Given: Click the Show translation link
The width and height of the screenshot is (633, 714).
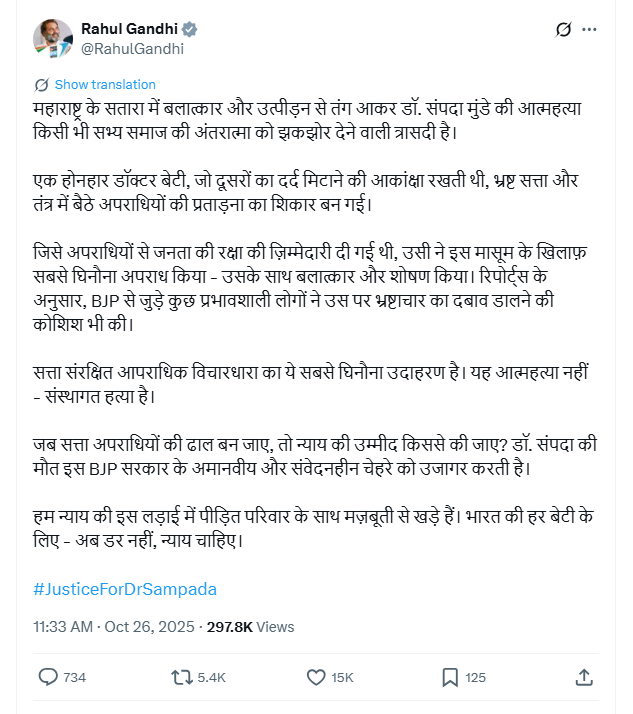Looking at the screenshot, I should pyautogui.click(x=105, y=85).
